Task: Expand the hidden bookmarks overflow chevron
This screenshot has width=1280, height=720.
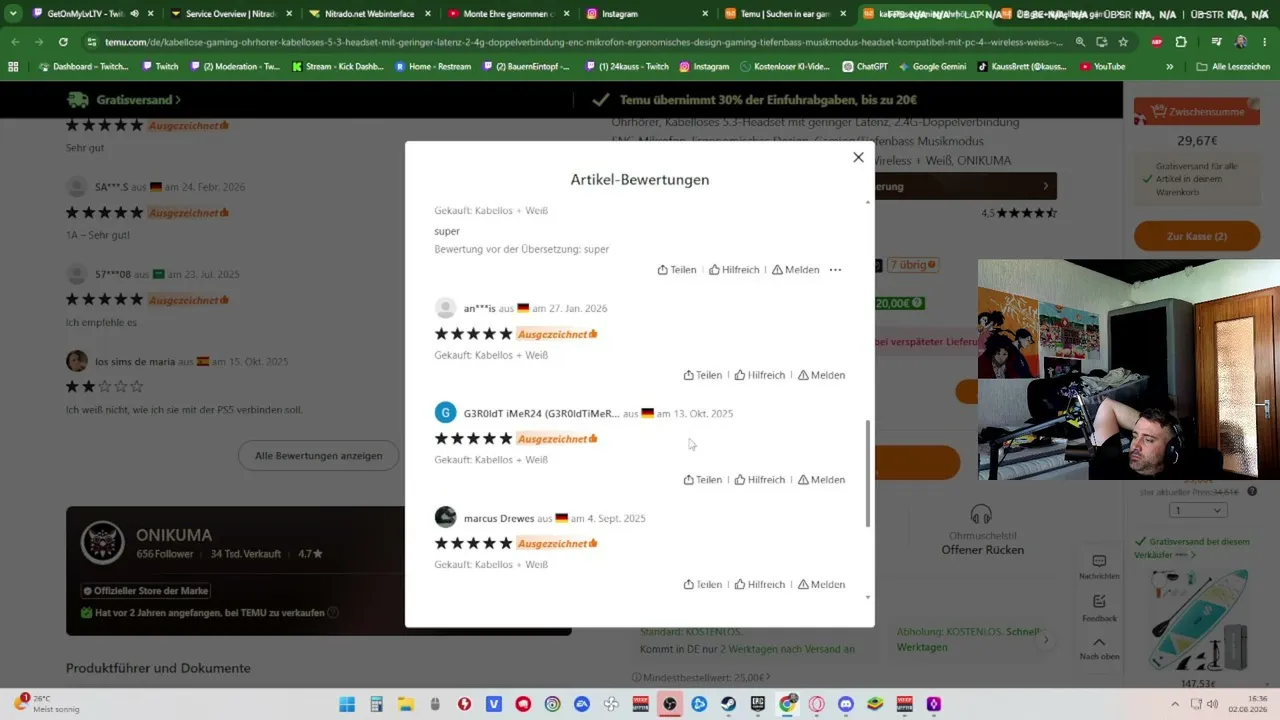Action: (x=1170, y=67)
